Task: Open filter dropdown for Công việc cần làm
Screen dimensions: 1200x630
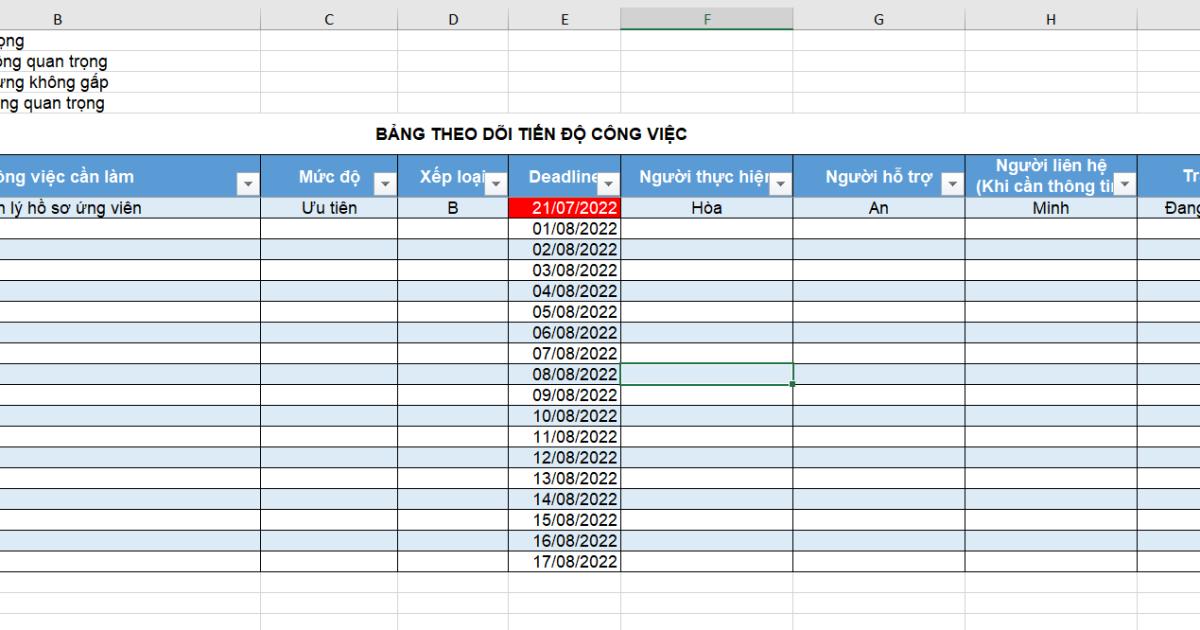Action: click(247, 185)
